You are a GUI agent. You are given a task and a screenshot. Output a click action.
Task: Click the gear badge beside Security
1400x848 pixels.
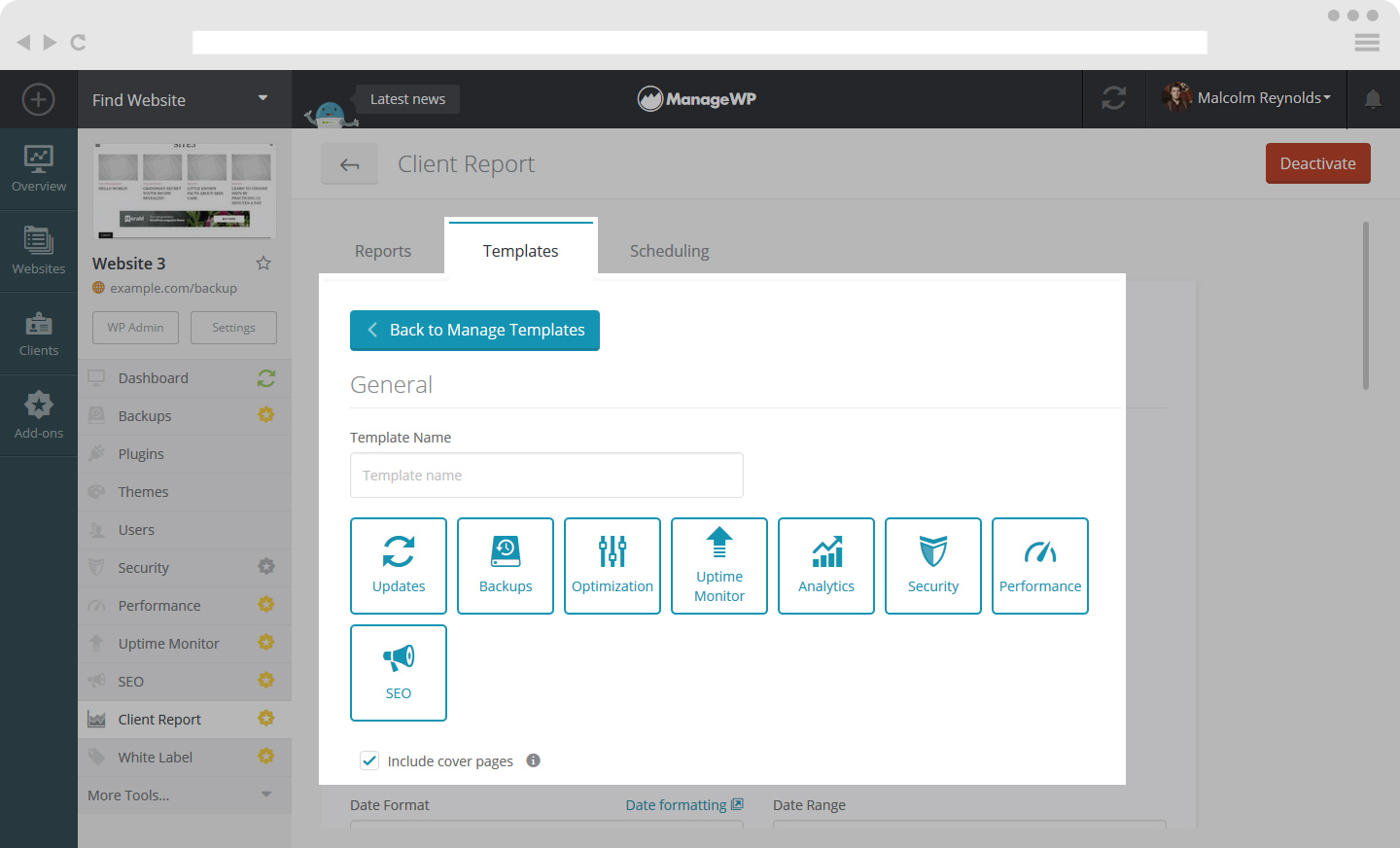[266, 567]
